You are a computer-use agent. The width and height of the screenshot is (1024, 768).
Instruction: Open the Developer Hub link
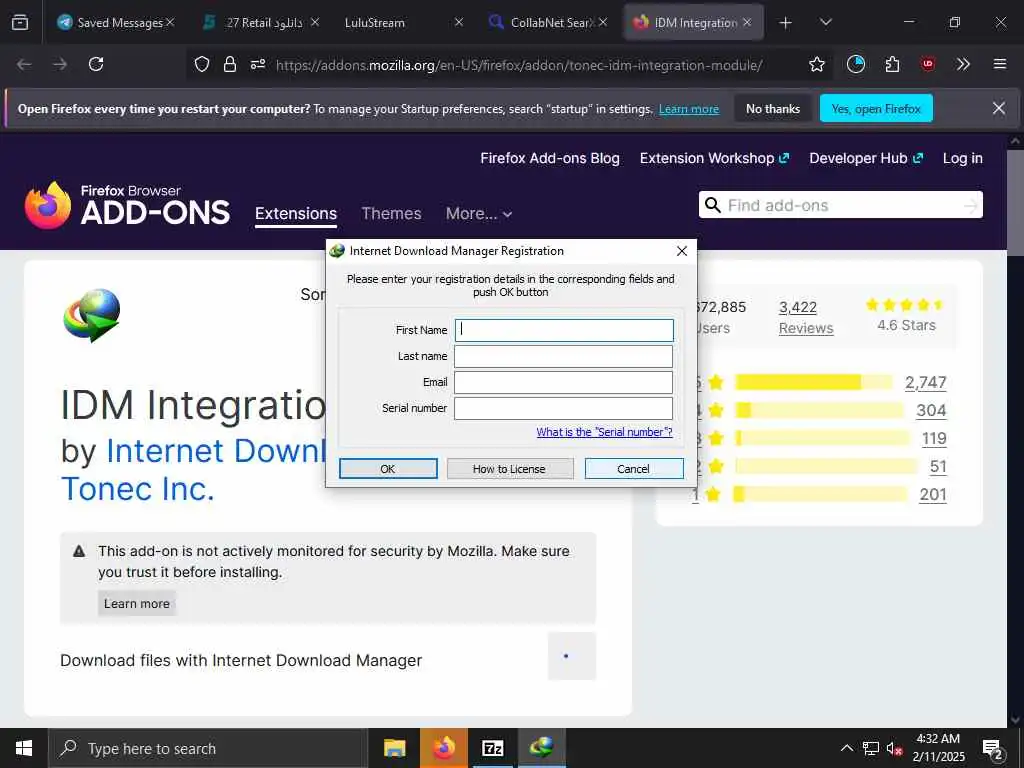tap(866, 158)
